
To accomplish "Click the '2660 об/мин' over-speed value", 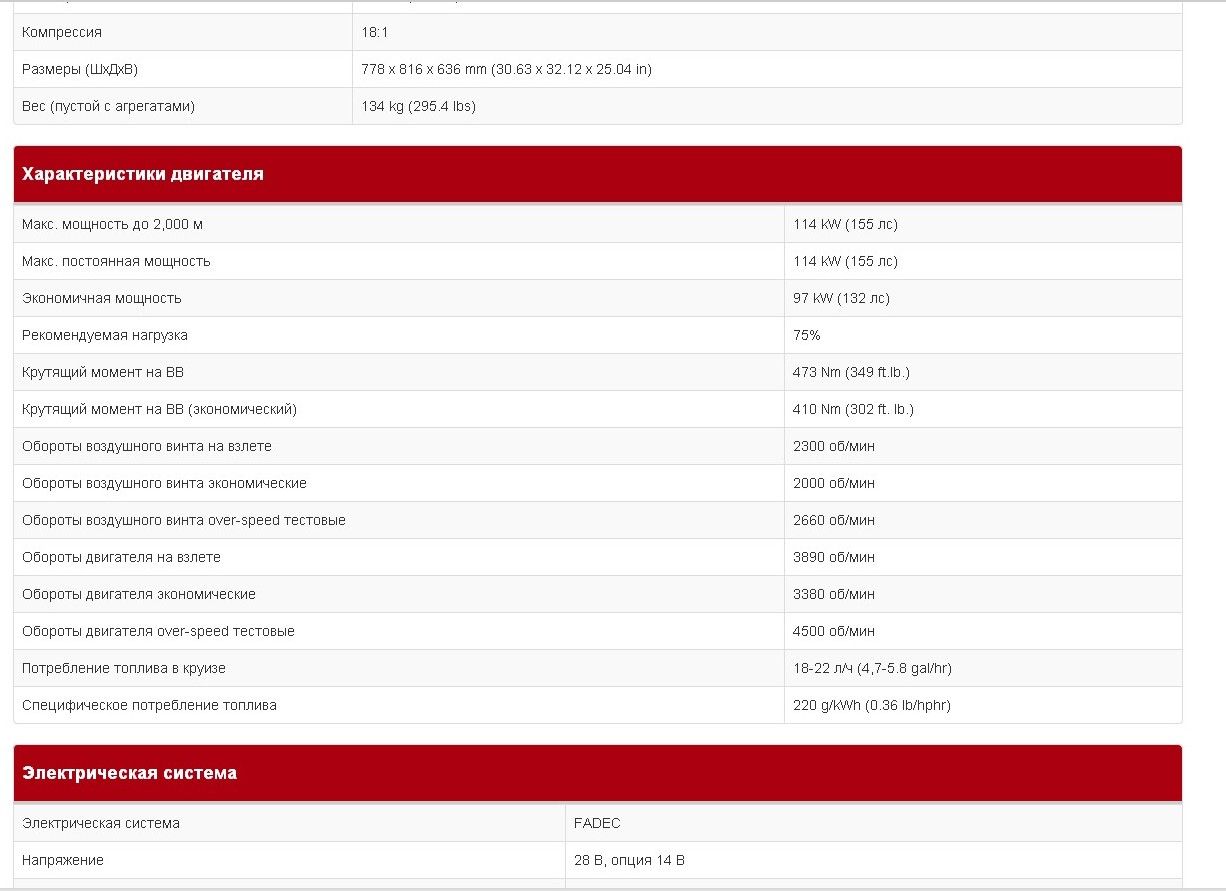I will click(x=833, y=520).
